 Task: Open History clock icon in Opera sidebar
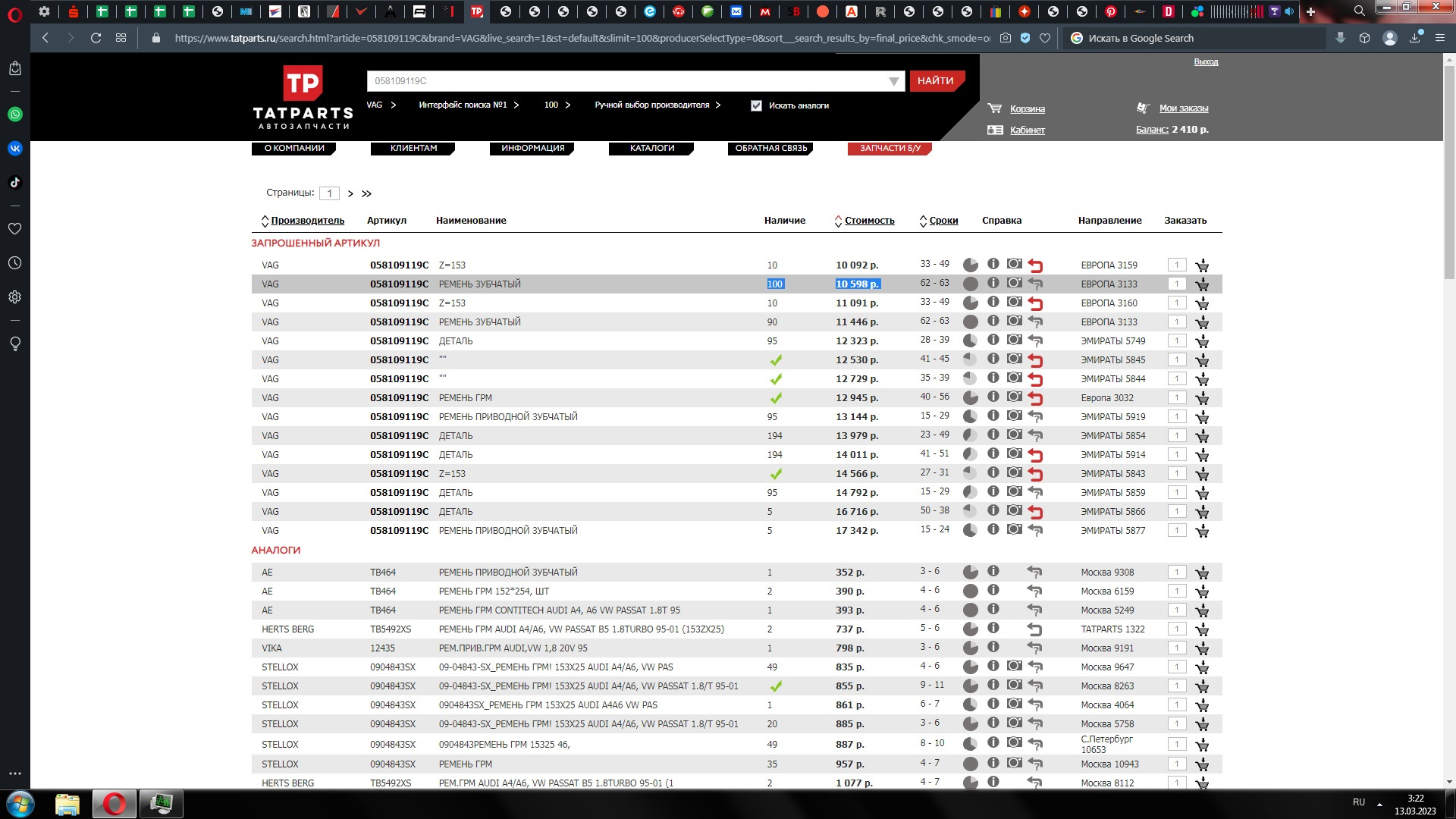coord(15,263)
